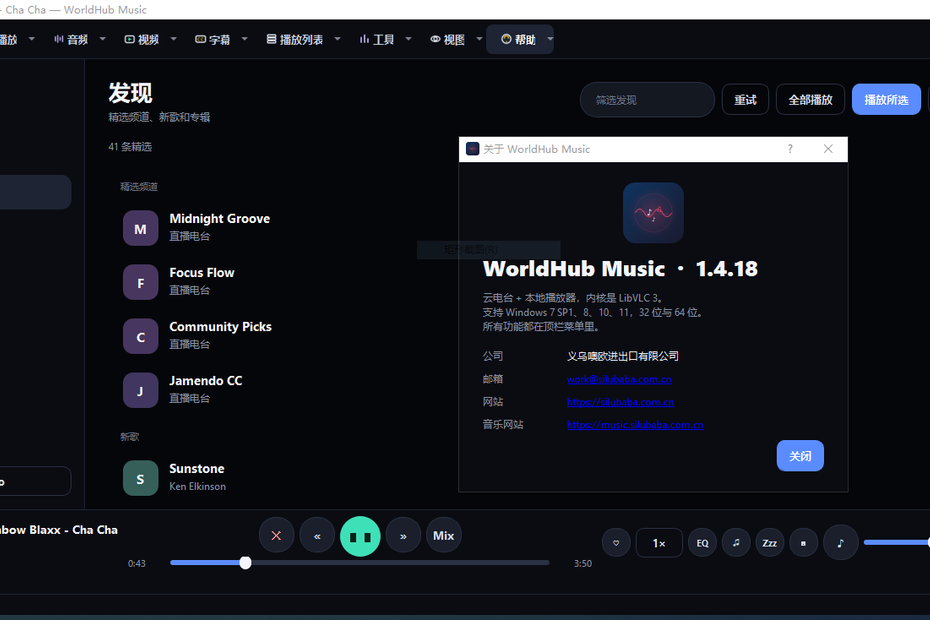The image size is (930, 620).
Task: Toggle the Mix shuffle button
Action: (x=444, y=536)
